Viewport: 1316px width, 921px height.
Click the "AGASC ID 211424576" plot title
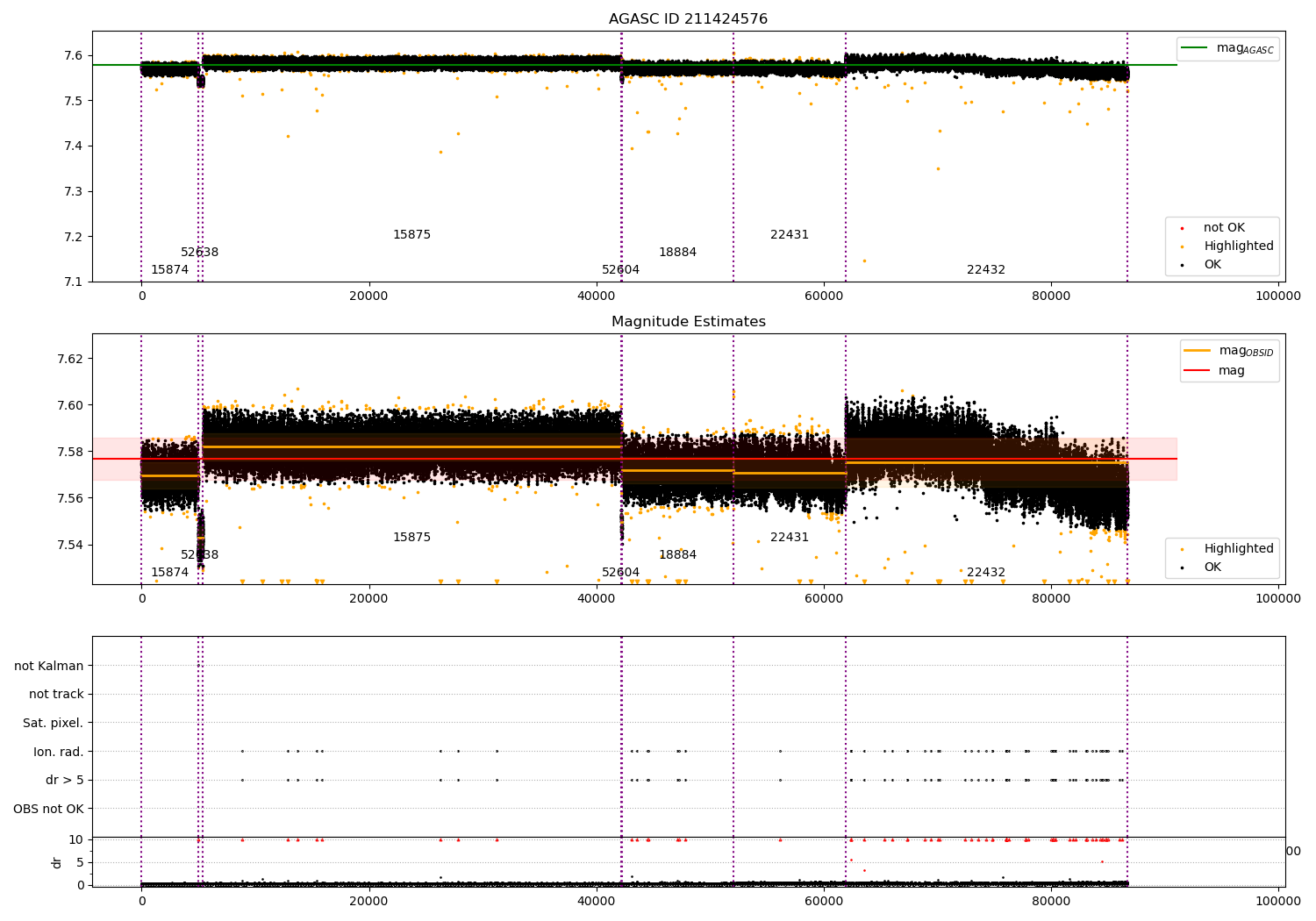pyautogui.click(x=688, y=19)
